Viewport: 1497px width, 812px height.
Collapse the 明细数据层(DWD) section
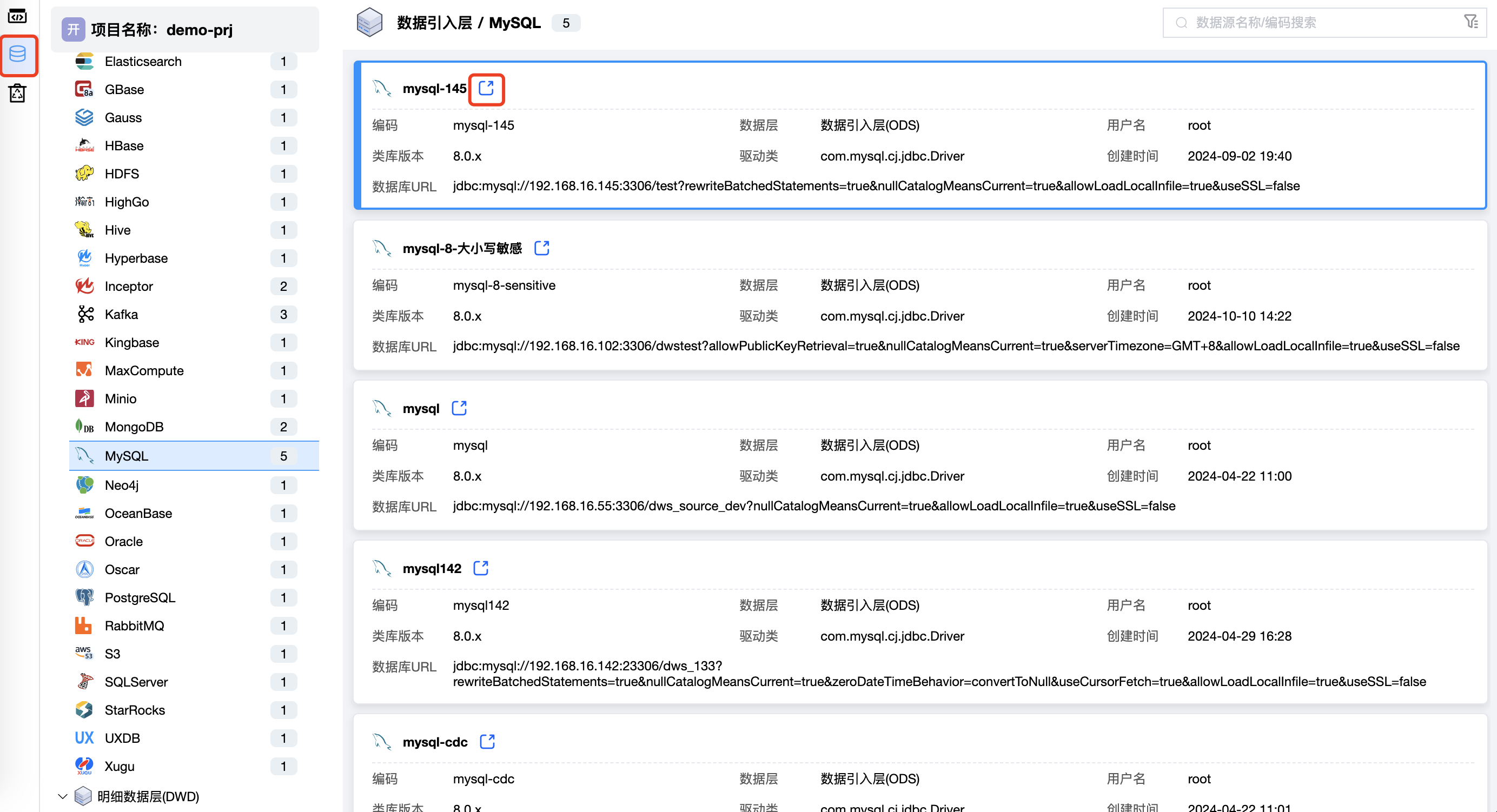(63, 796)
